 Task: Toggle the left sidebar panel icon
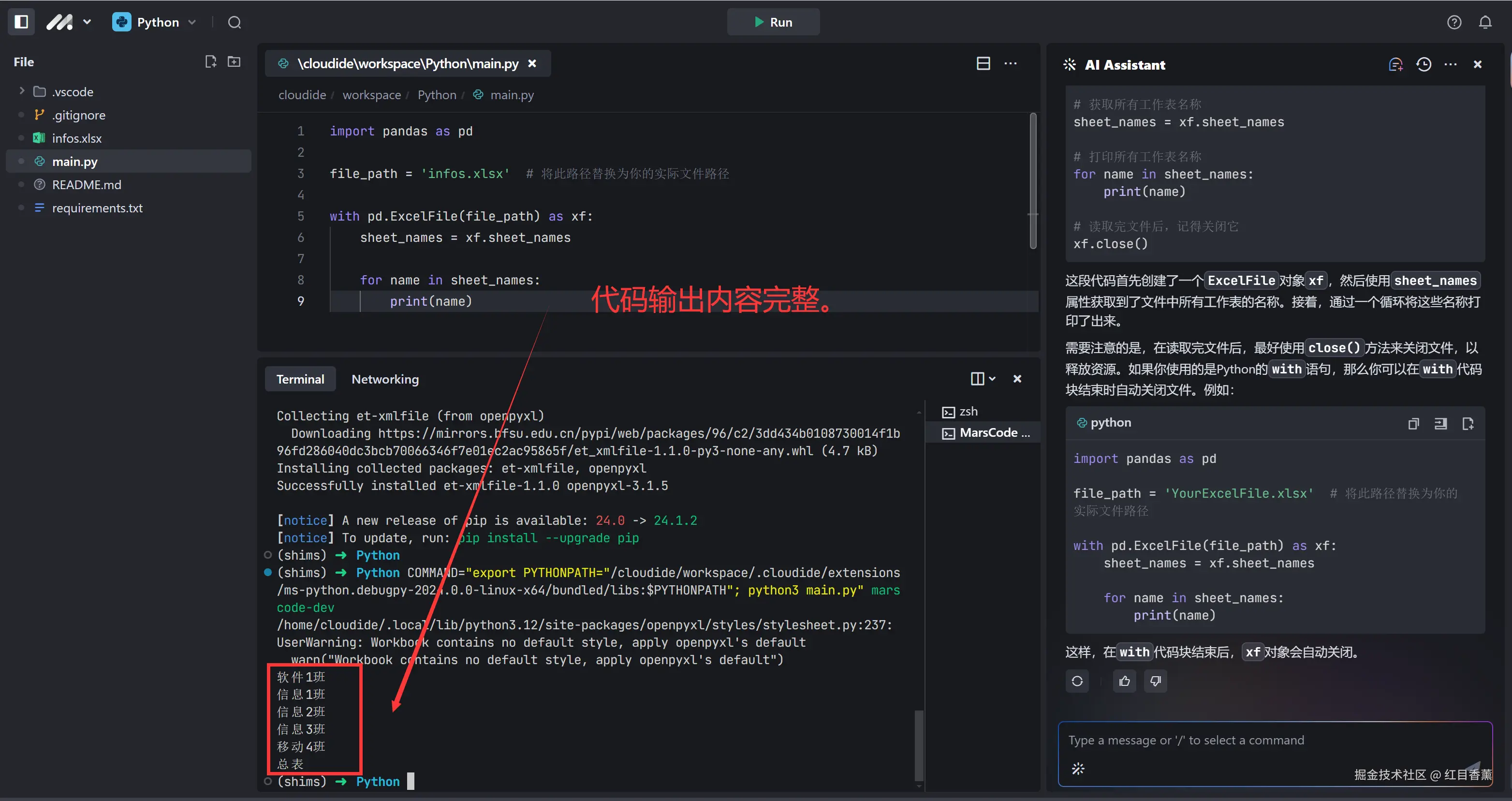click(21, 22)
